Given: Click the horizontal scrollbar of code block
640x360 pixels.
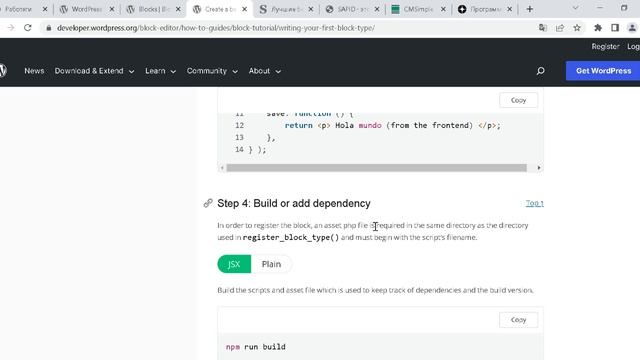Looking at the screenshot, I should (376, 168).
